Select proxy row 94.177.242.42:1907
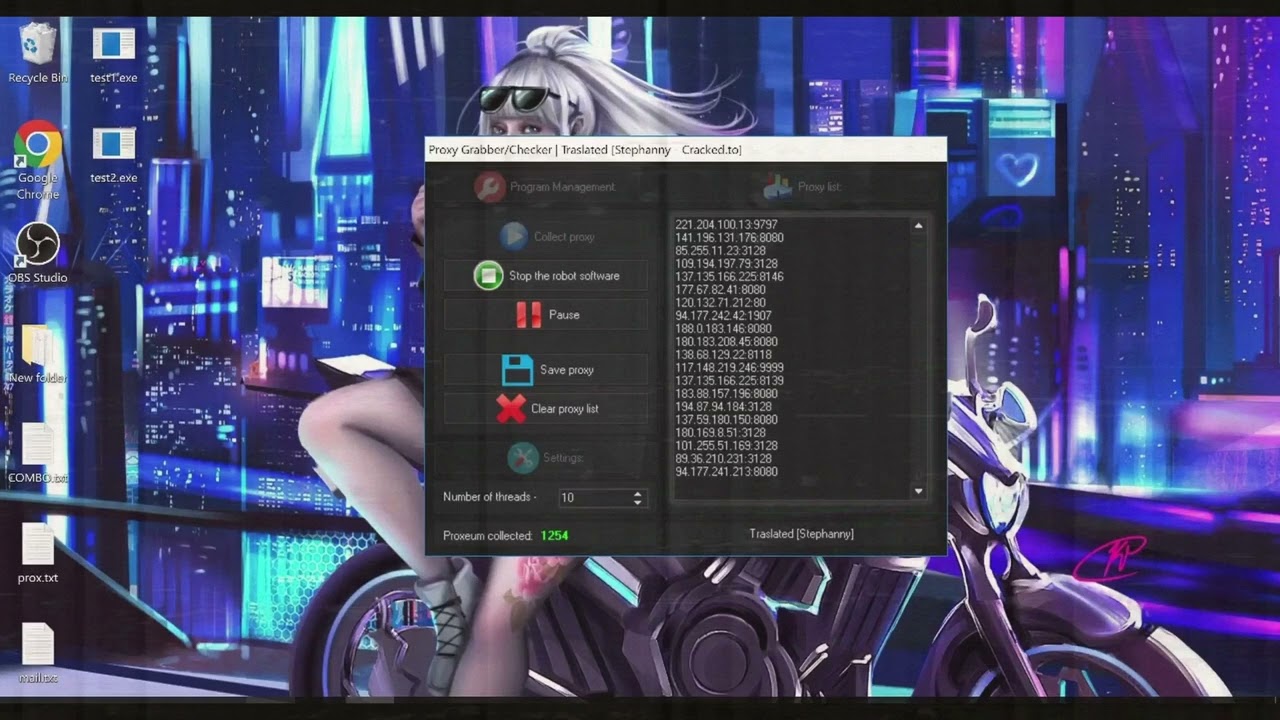Viewport: 1280px width, 720px height. pos(724,316)
